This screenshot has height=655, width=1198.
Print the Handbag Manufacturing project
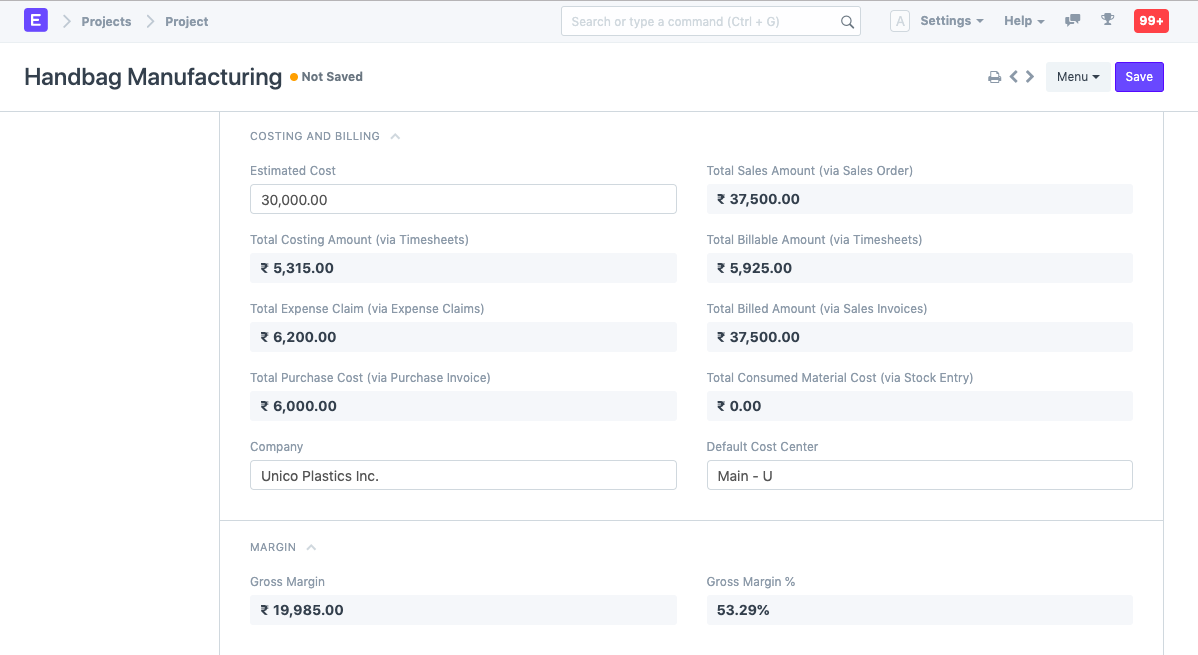[x=994, y=75]
